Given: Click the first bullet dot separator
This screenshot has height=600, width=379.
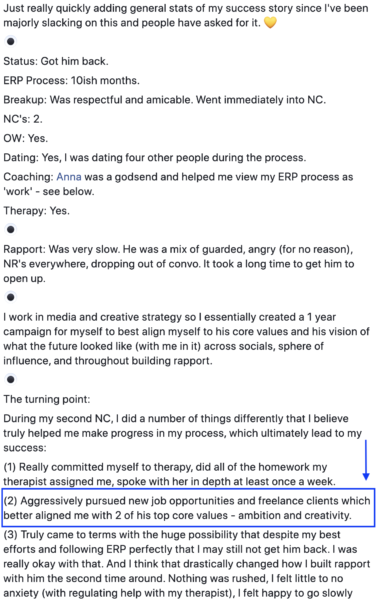Looking at the screenshot, I should [x=11, y=41].
